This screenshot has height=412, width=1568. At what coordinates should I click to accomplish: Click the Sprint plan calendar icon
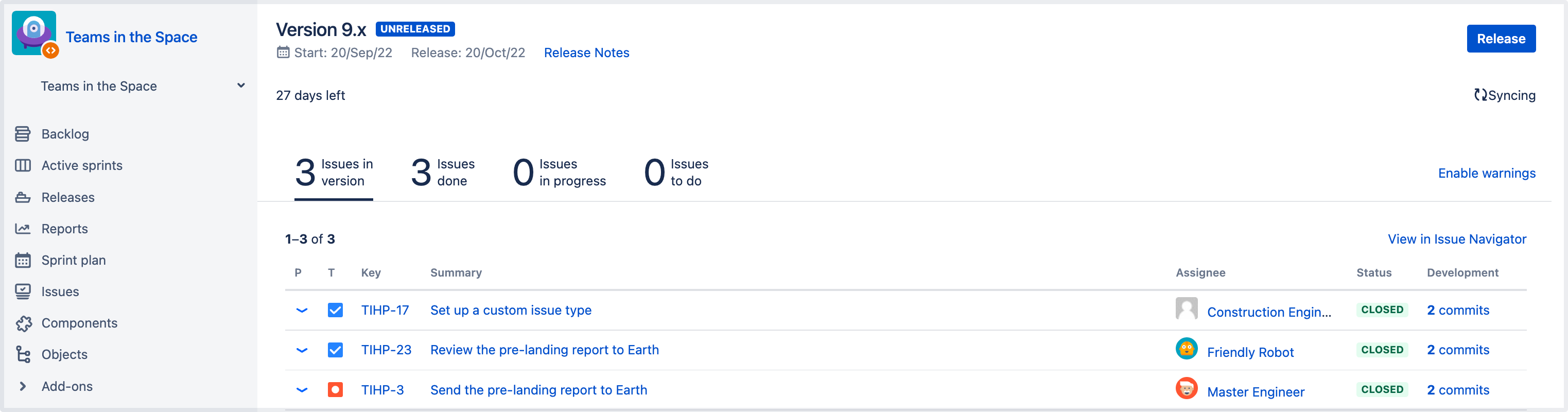tap(23, 261)
